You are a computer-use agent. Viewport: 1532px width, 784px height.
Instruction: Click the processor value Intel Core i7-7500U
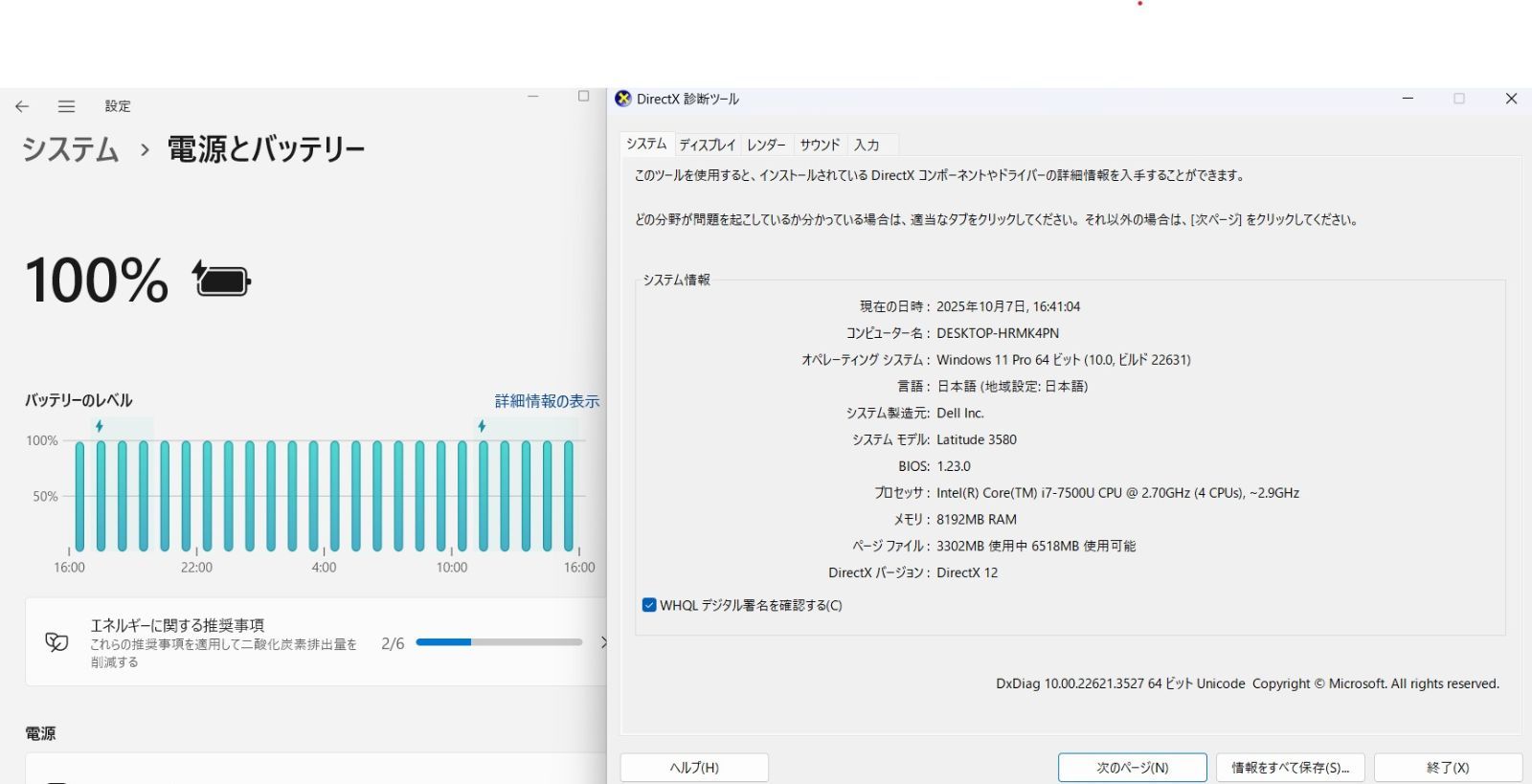[1117, 493]
